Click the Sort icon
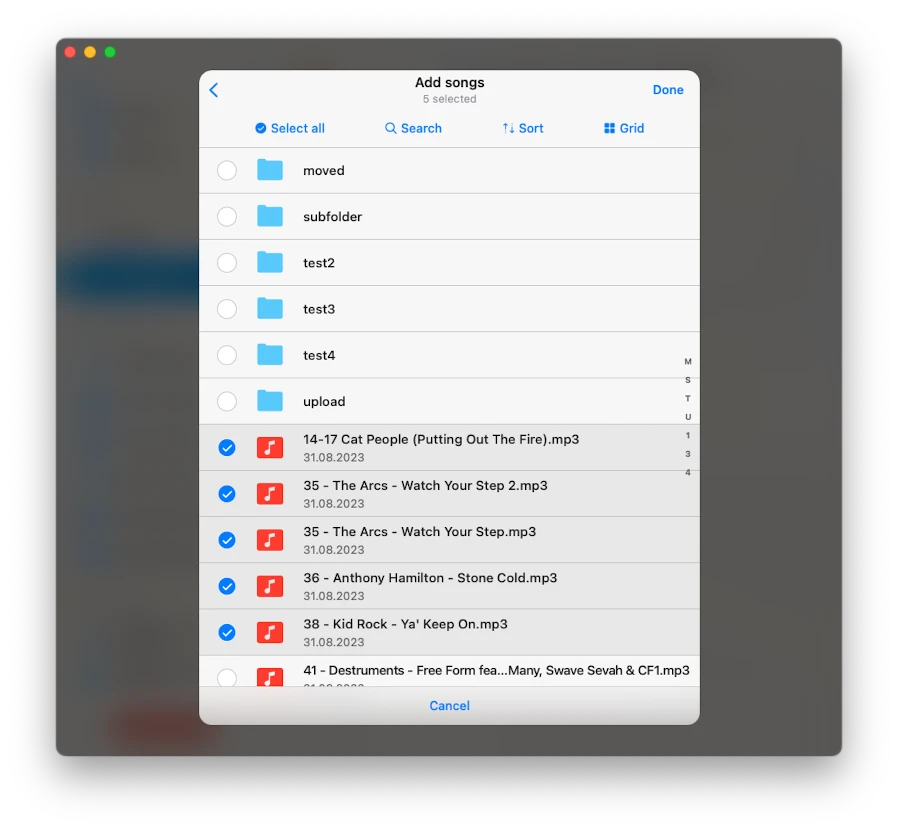This screenshot has height=830, width=898. 508,128
